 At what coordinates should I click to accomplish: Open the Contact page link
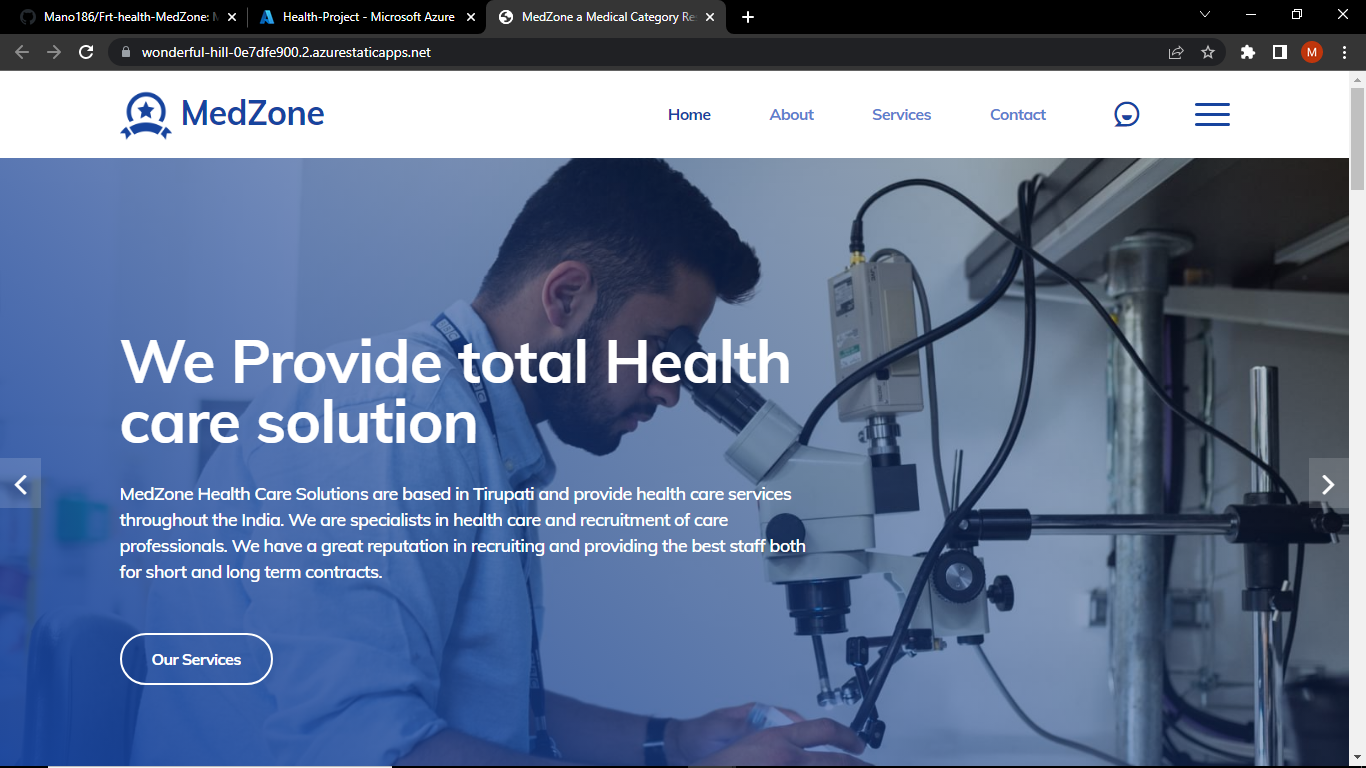(1017, 114)
